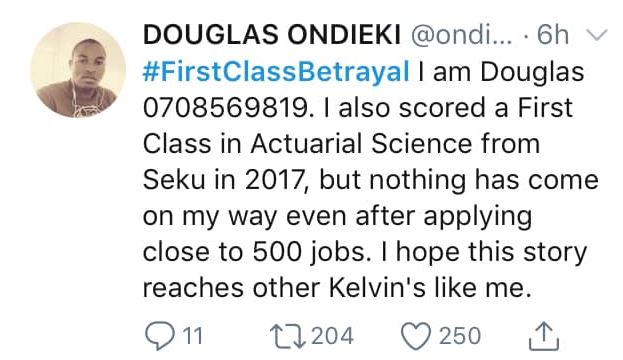Click 'reaches other Kelvin's like me' line
Image resolution: width=623 pixels, height=360 pixels.
(x=337, y=288)
